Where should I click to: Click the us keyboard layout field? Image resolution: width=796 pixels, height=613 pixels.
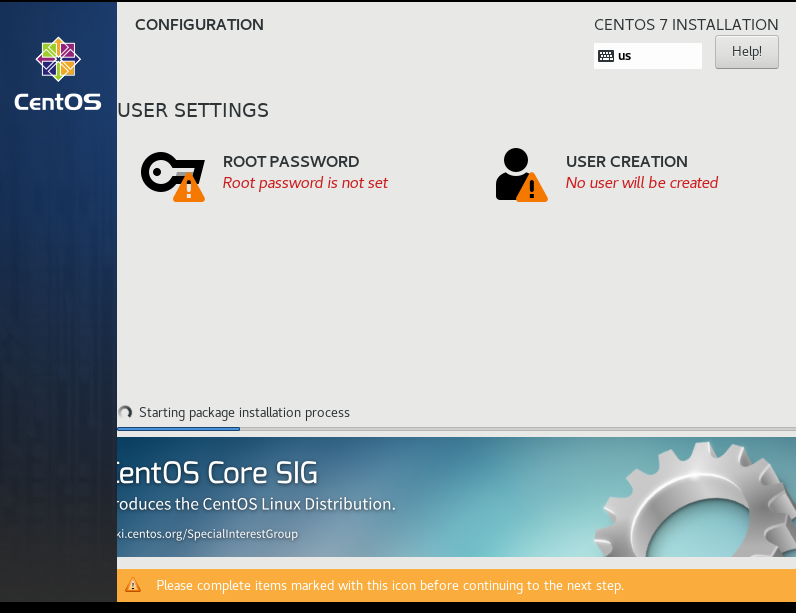pyautogui.click(x=648, y=56)
